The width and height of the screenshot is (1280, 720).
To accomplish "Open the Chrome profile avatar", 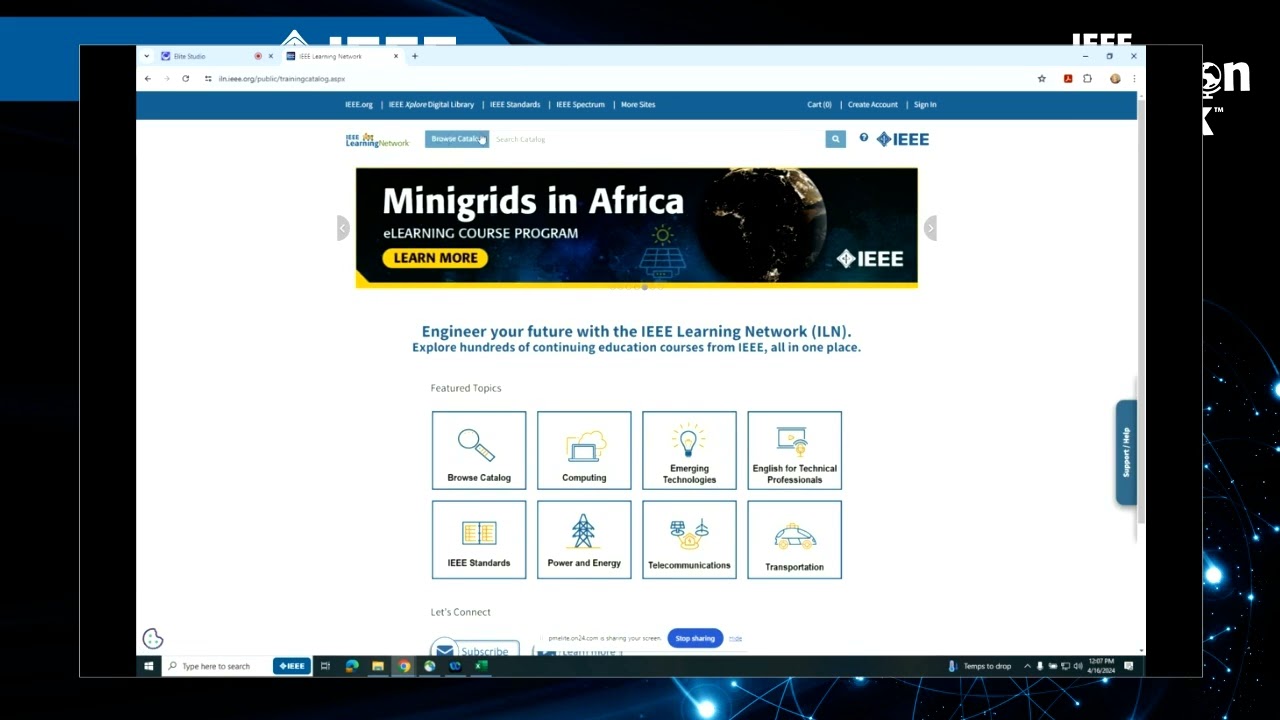I will click(x=1115, y=78).
